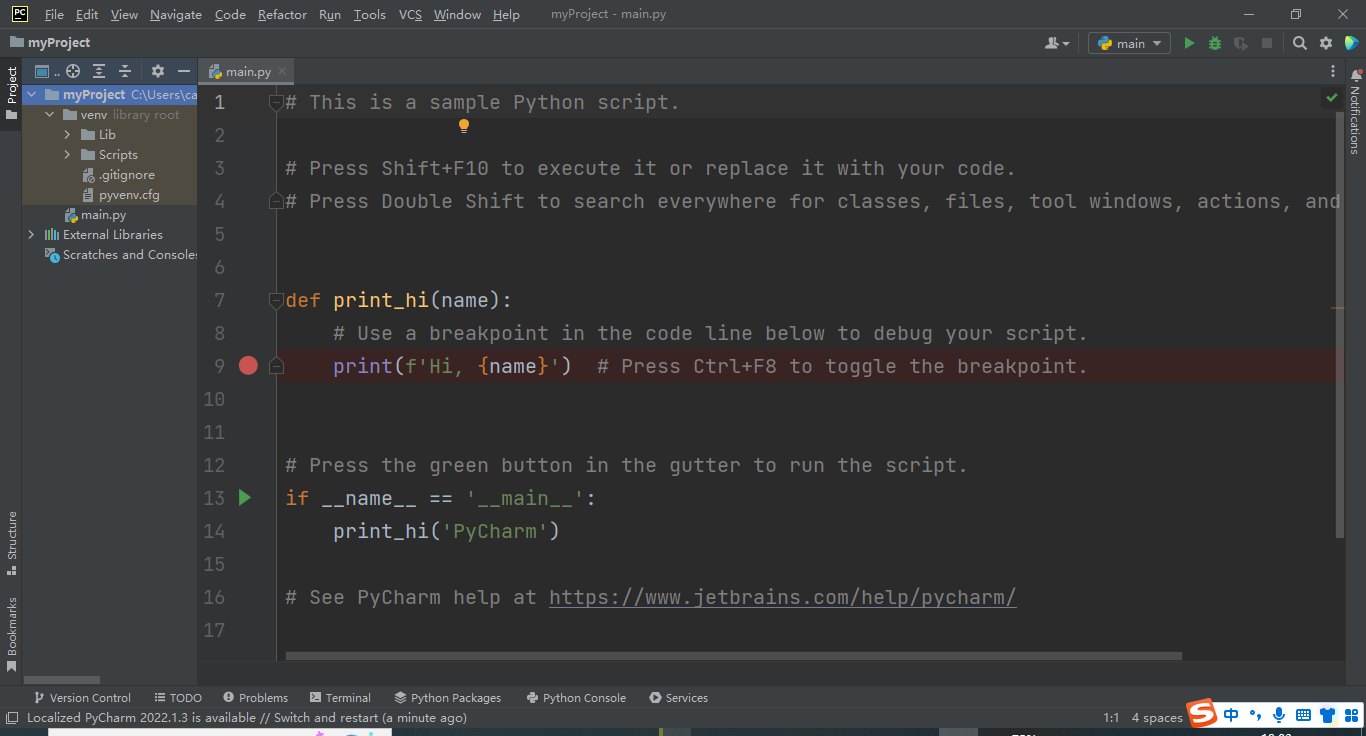Open Search Everywhere magnifier icon
Image resolution: width=1366 pixels, height=736 pixels.
pos(1300,43)
